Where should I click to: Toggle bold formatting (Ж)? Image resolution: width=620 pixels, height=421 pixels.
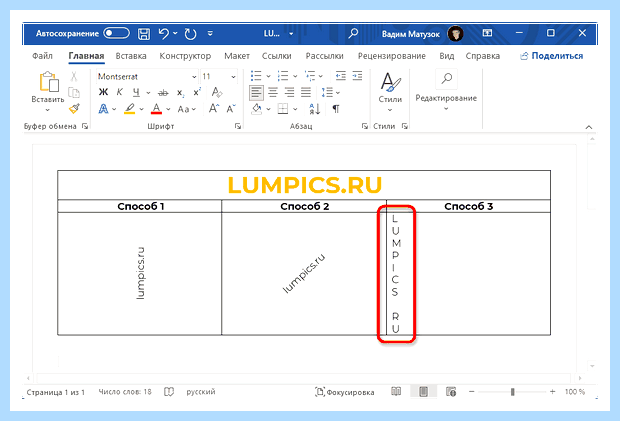[103, 92]
